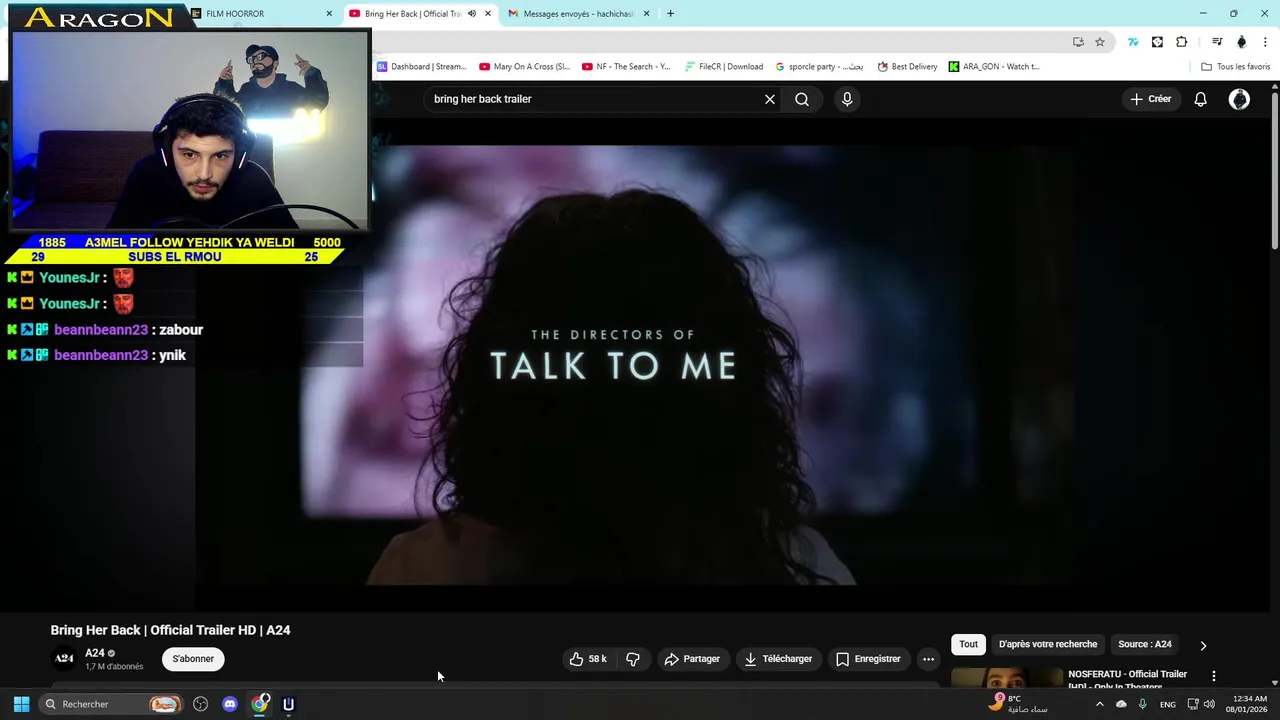Open the circular app icon left of Discord
Screen dimensions: 1280x720
pos(200,704)
